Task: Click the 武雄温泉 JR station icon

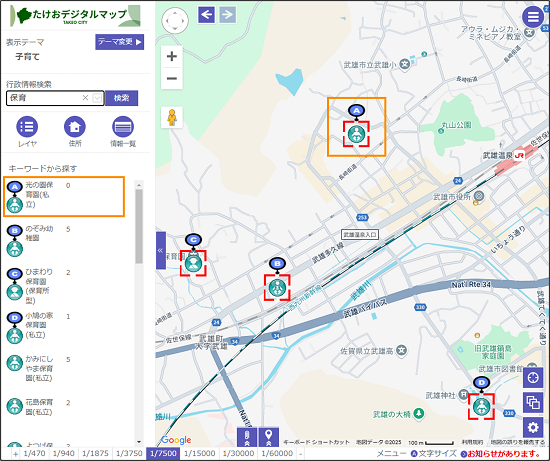Action: coord(519,155)
